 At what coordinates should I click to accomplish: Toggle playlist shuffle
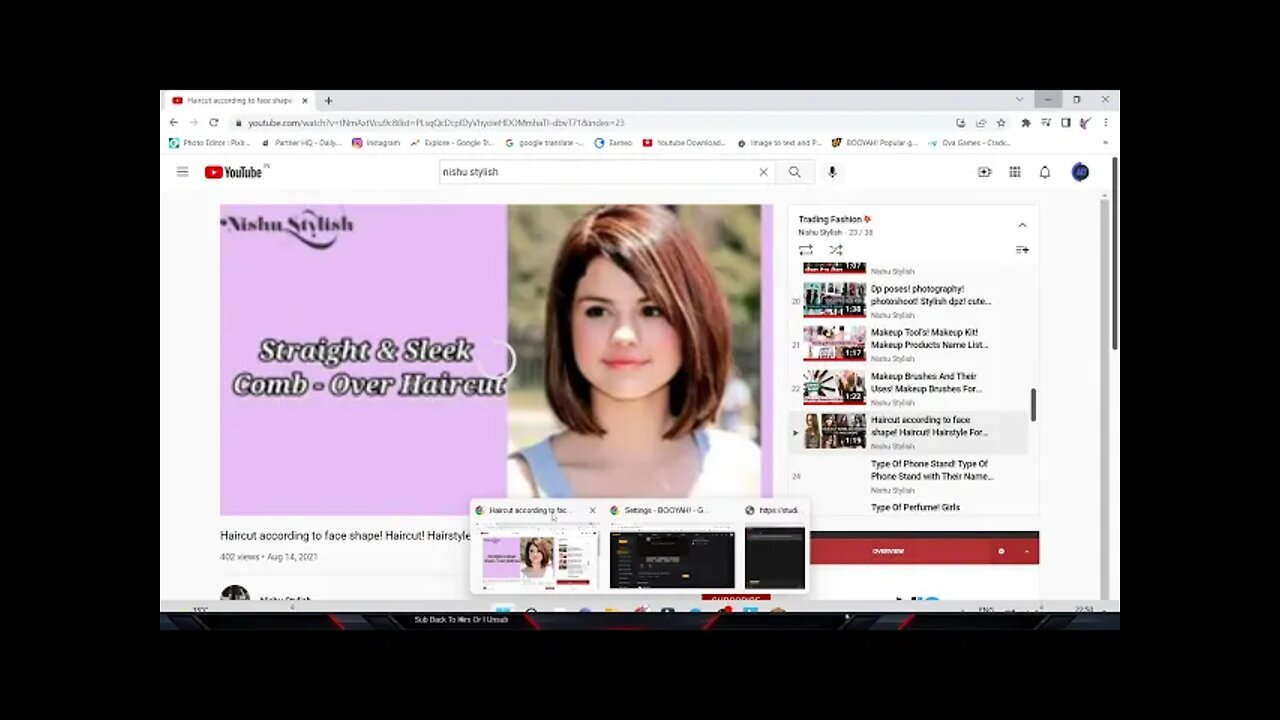[x=835, y=250]
